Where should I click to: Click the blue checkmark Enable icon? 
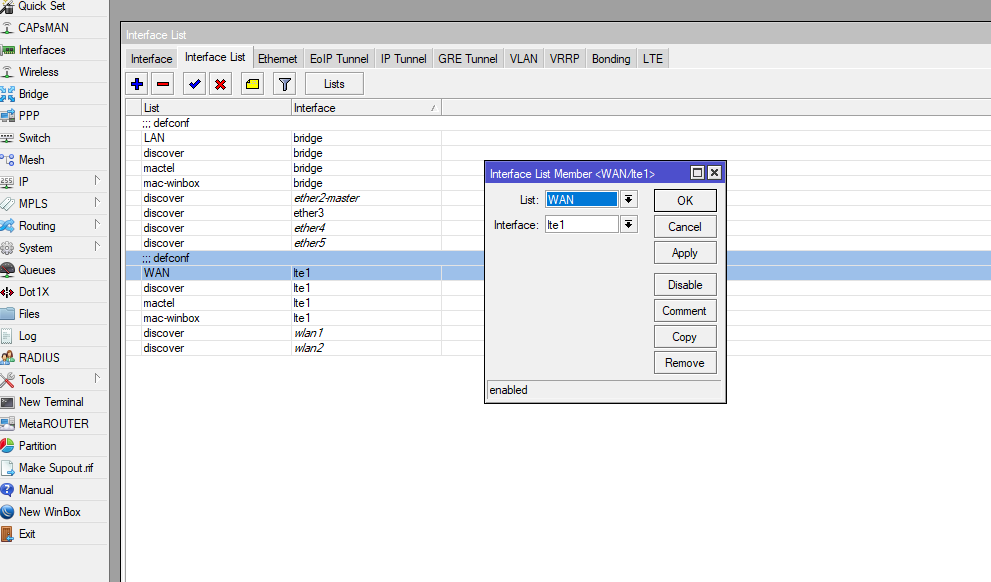[194, 84]
